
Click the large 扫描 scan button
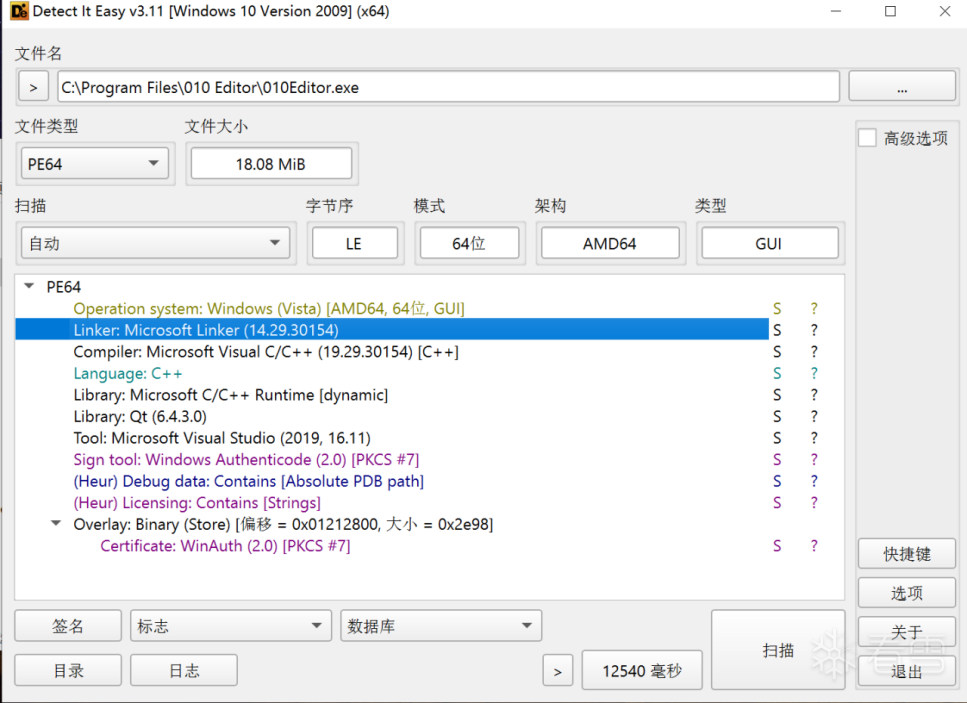point(778,650)
